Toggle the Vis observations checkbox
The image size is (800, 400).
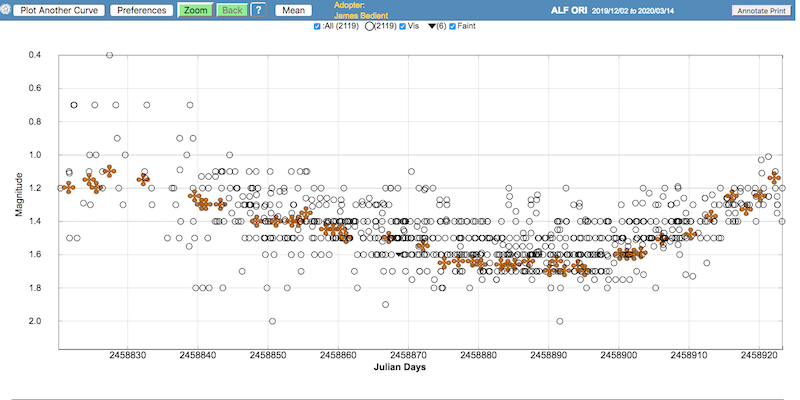pos(403,26)
